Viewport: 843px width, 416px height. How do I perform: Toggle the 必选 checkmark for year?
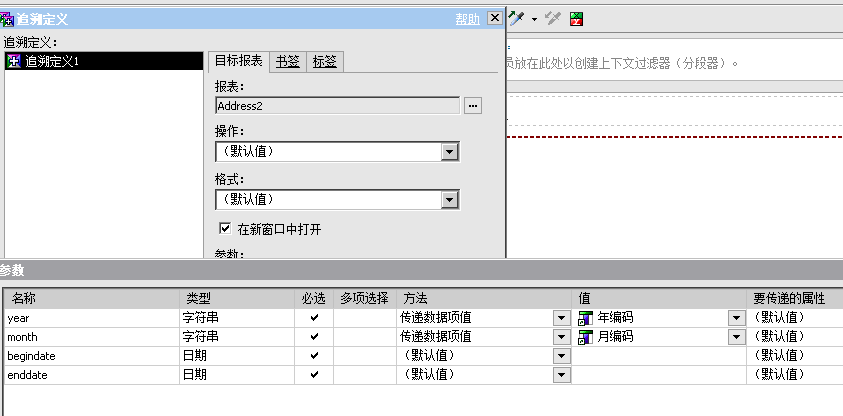[x=315, y=318]
